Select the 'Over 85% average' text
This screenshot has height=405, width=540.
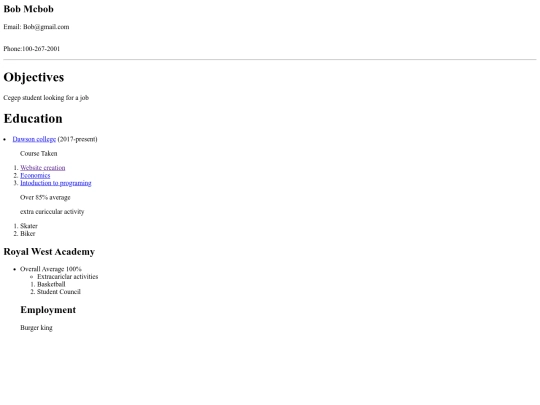tap(45, 197)
